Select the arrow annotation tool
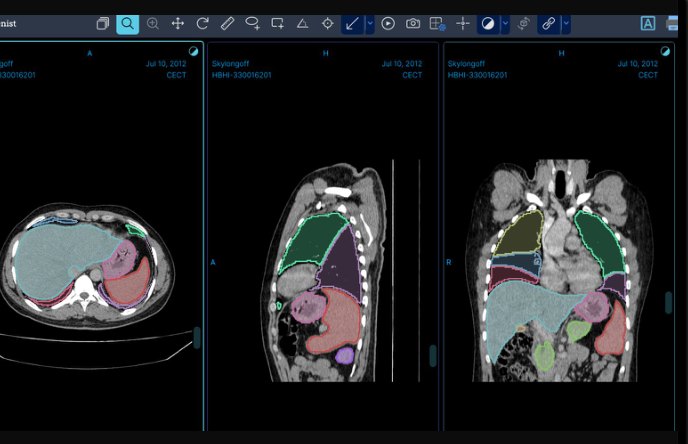Image resolution: width=688 pixels, height=444 pixels. [x=352, y=24]
